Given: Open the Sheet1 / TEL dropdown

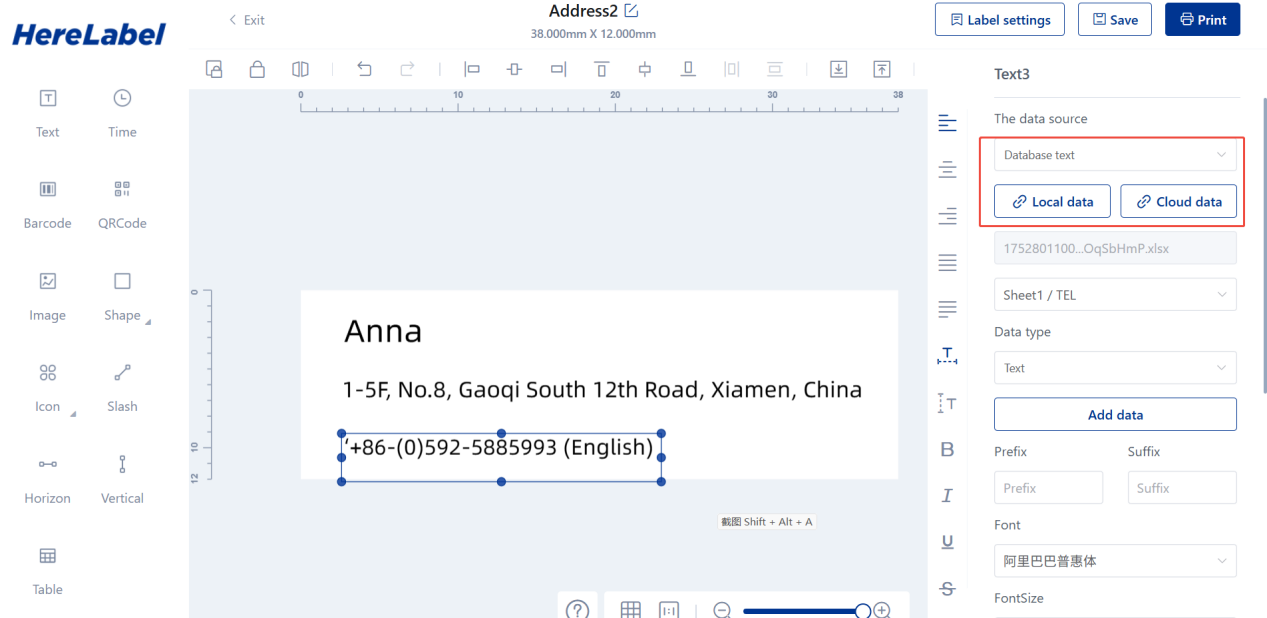Looking at the screenshot, I should coord(1114,294).
